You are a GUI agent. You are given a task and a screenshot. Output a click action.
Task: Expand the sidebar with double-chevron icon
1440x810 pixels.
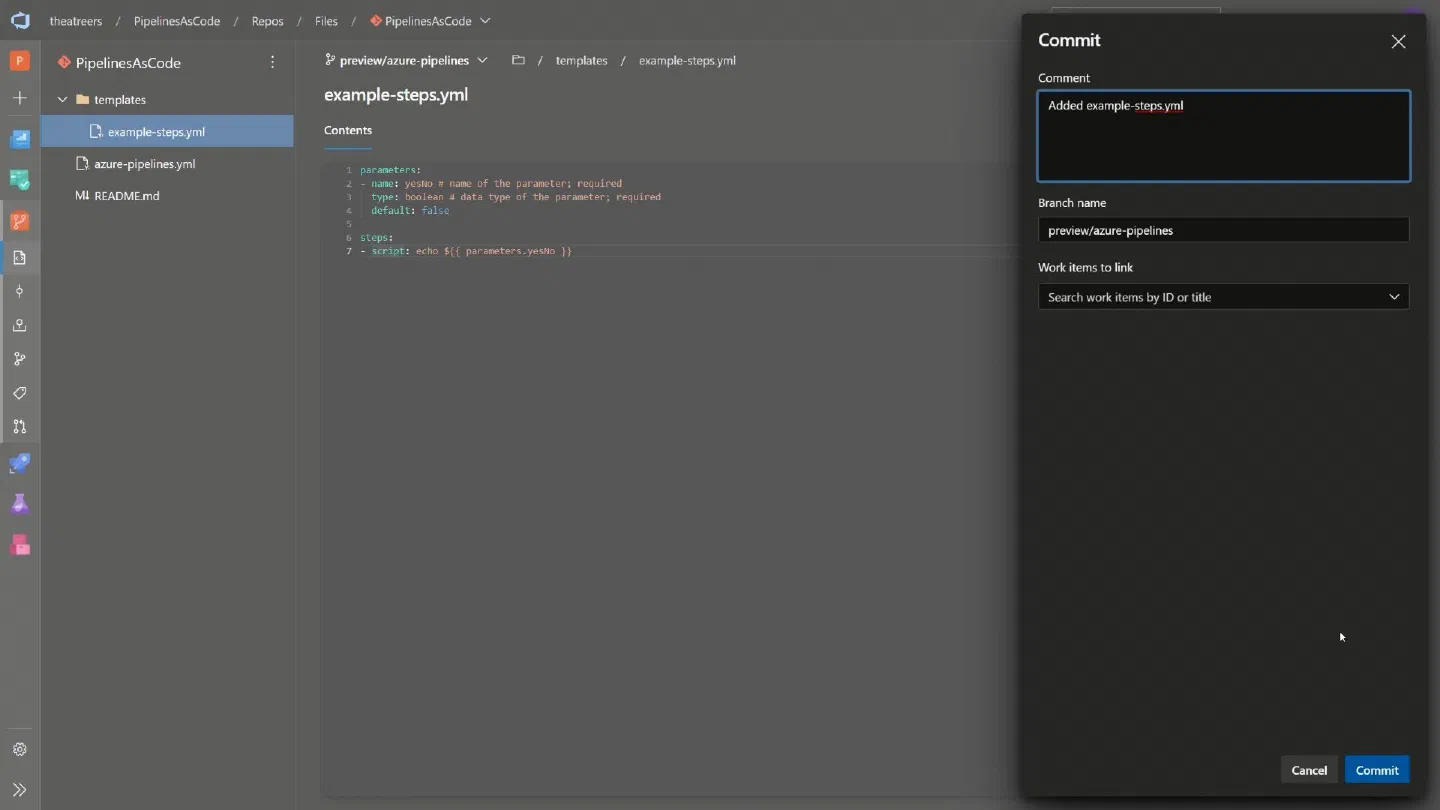(x=19, y=790)
